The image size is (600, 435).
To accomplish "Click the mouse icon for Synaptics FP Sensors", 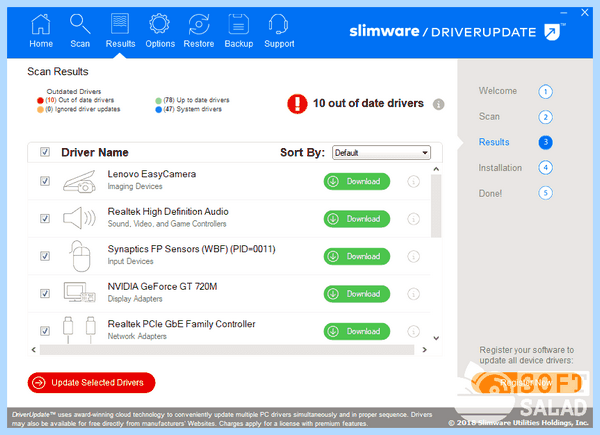I will click(x=80, y=256).
